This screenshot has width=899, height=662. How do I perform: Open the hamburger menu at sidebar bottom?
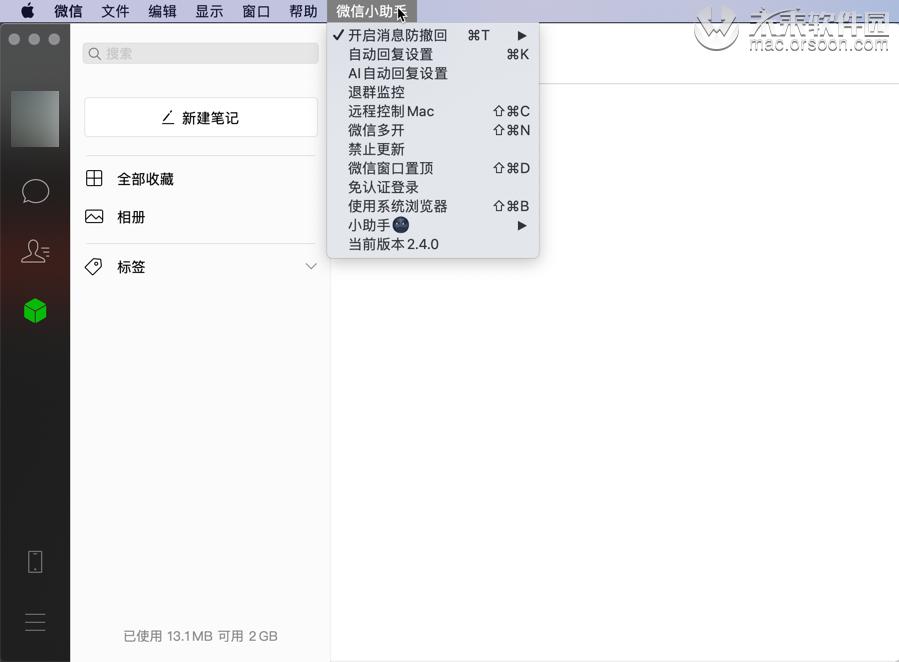pos(35,622)
